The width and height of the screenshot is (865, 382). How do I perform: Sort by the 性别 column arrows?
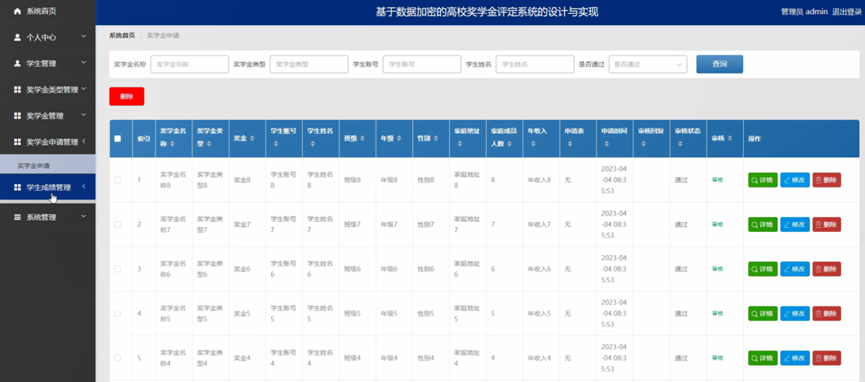tap(436, 139)
